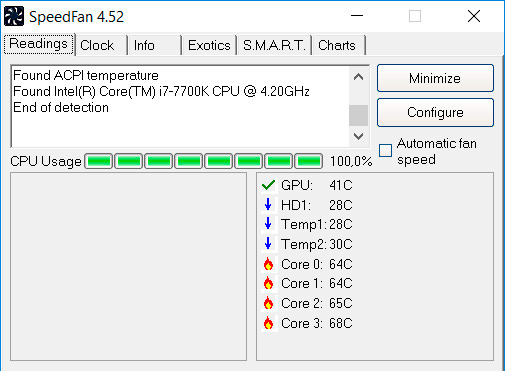Click the blue arrow icon beside Temp2
This screenshot has width=505, height=371.
268,244
